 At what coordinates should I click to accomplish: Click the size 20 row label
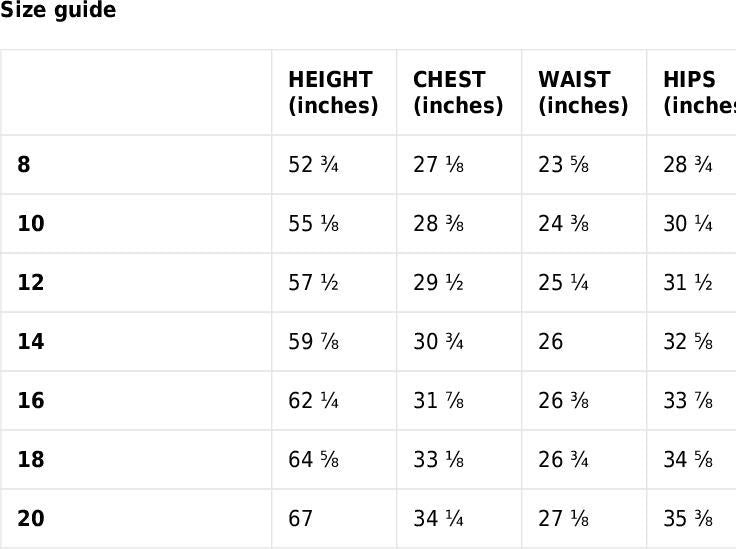point(31,519)
